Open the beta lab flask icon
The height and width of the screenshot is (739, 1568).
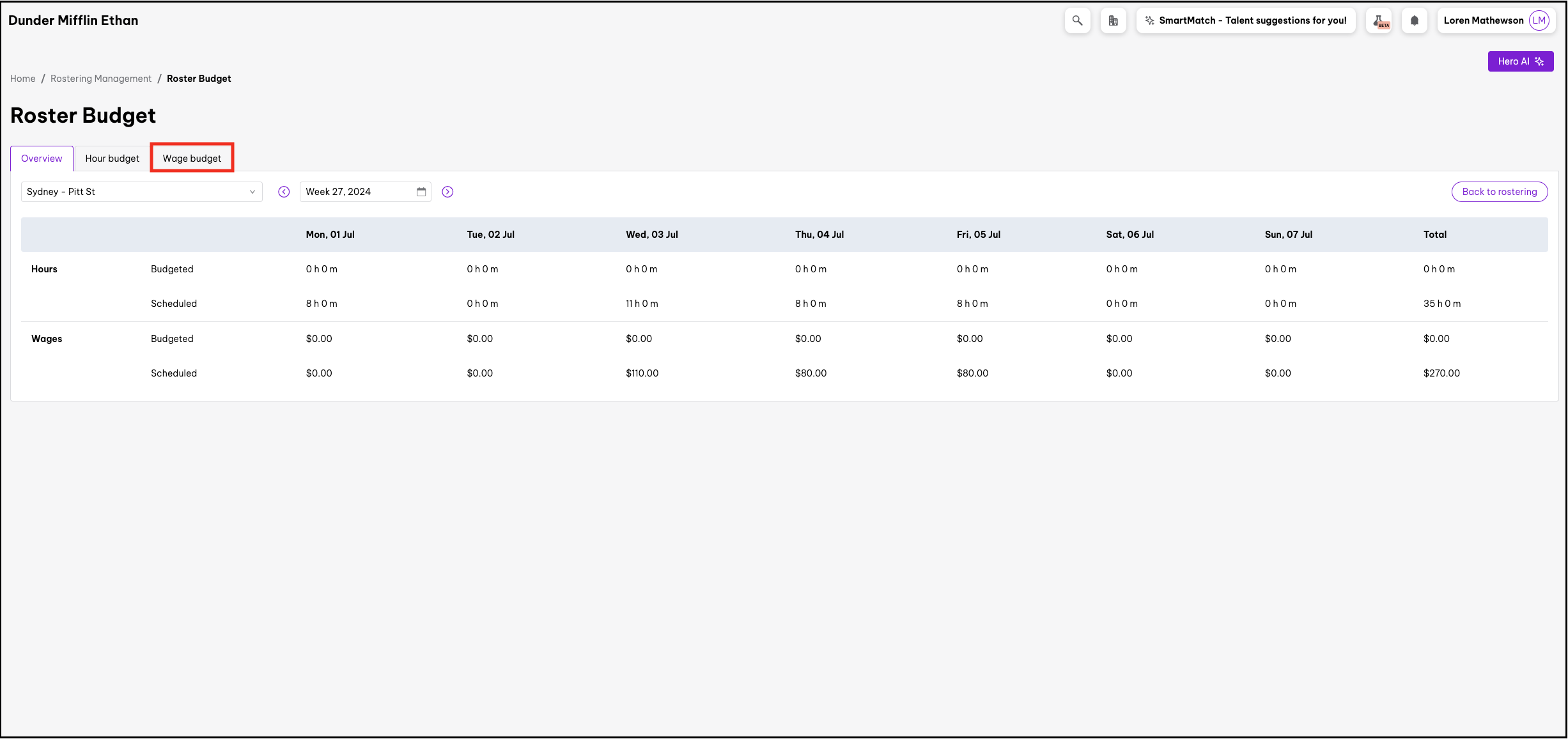[x=1379, y=20]
